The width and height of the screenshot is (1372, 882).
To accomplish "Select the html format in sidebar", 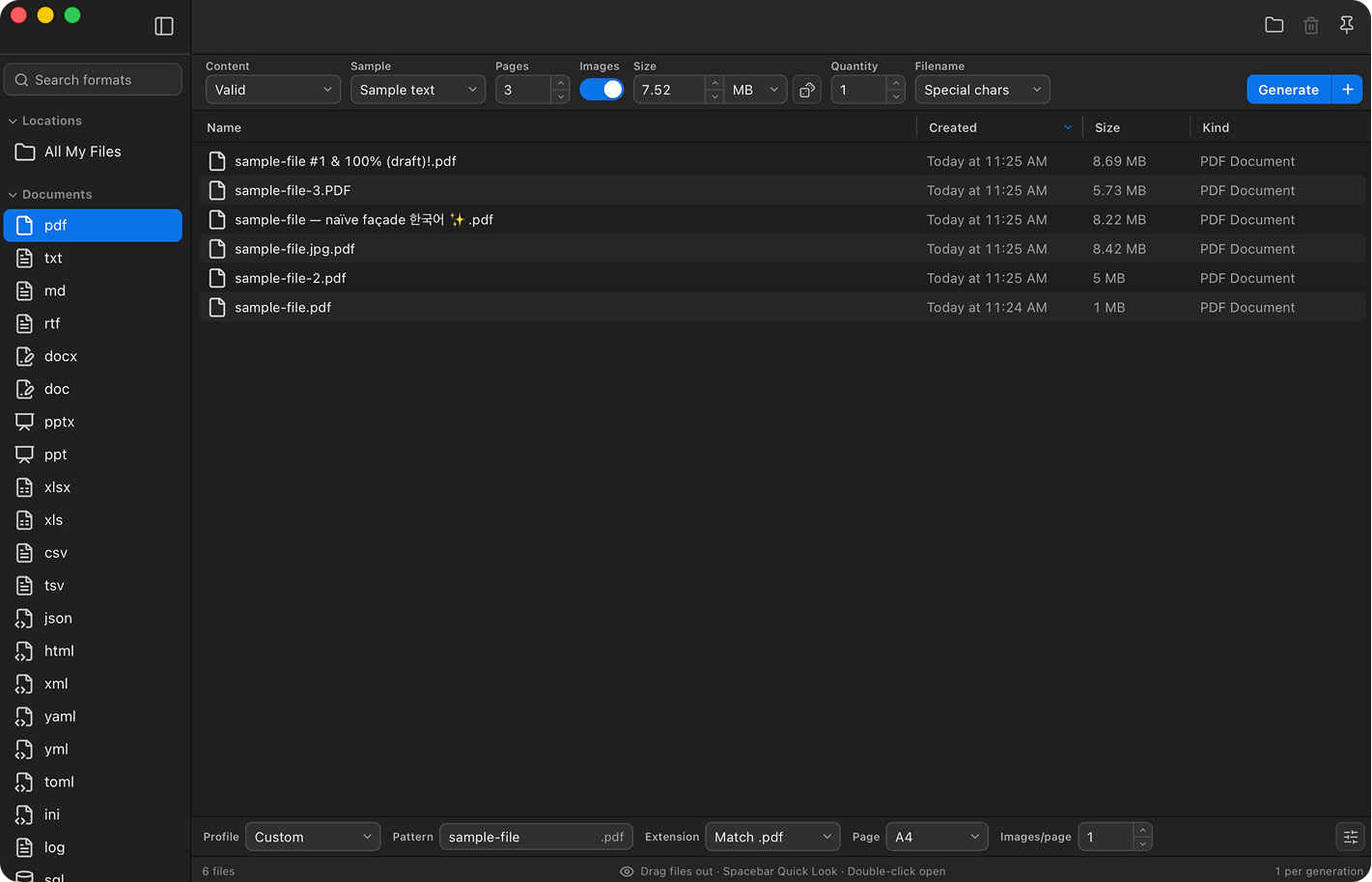I will [x=93, y=651].
